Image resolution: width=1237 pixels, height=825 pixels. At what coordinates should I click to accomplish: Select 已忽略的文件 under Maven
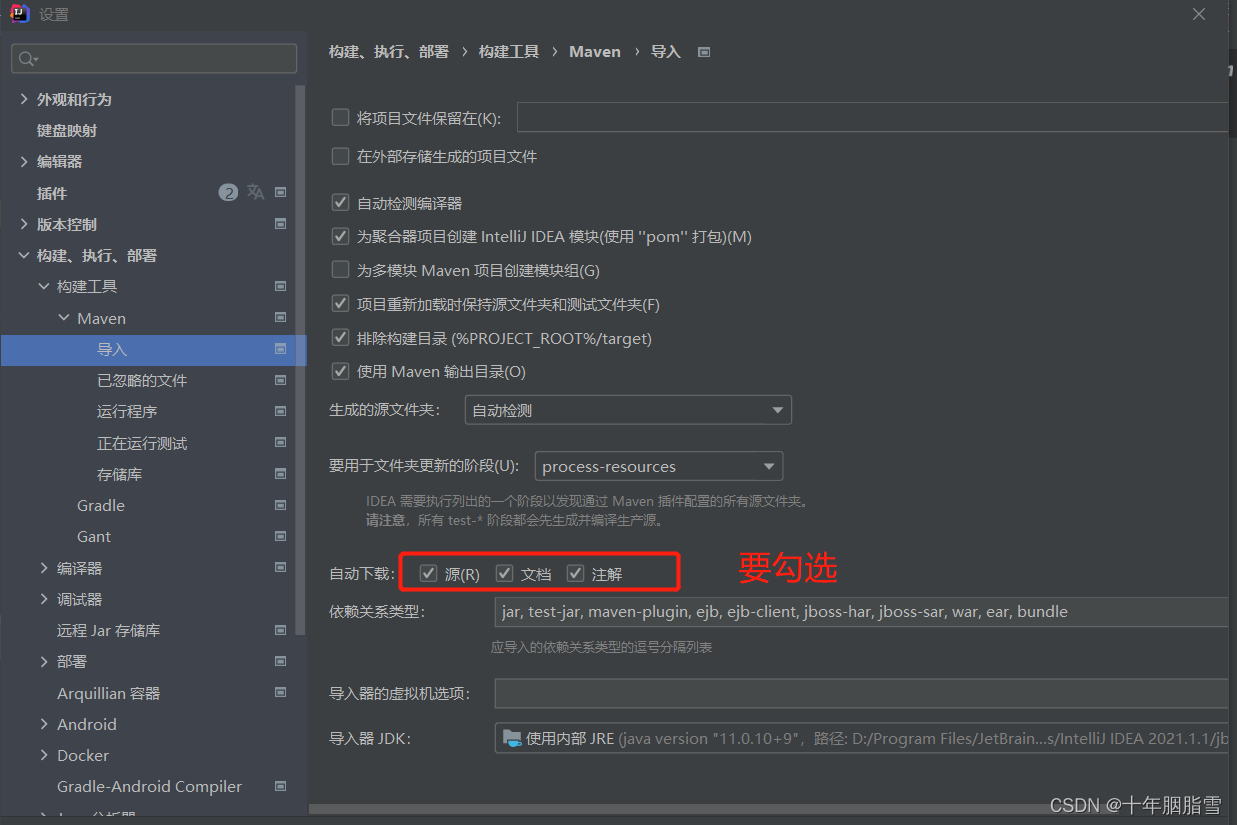[142, 380]
